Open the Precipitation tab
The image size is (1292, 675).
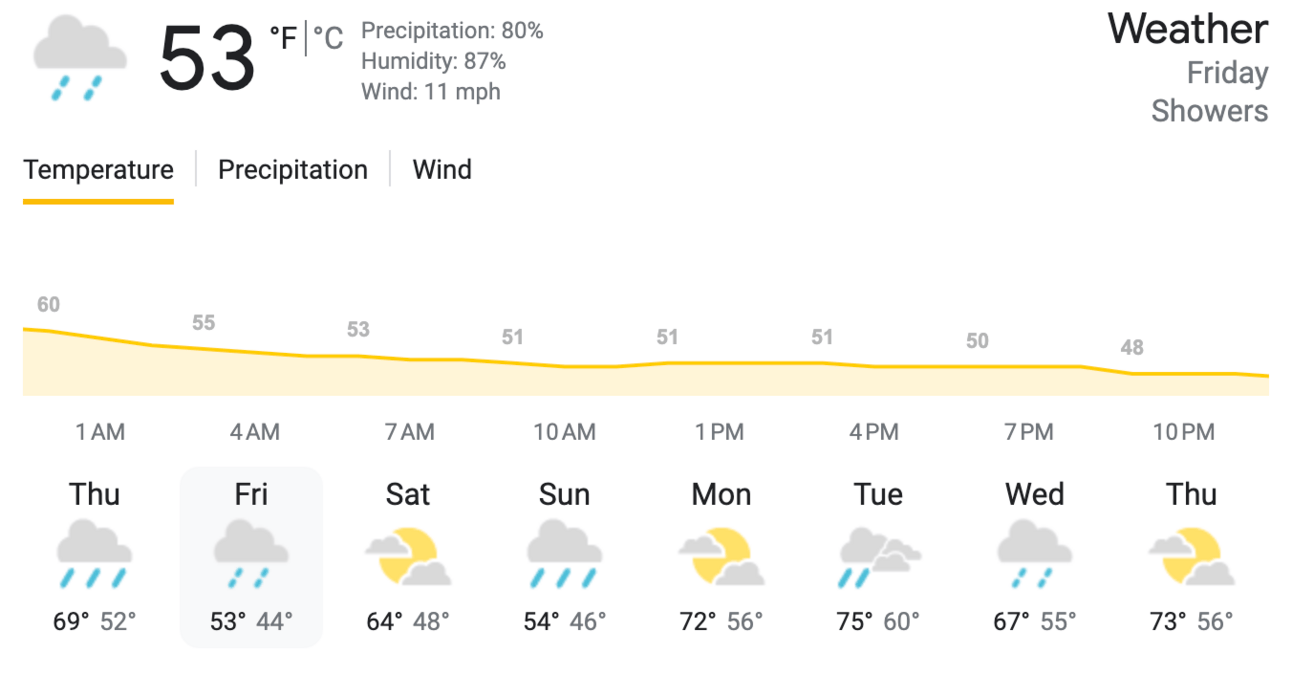[x=293, y=170]
